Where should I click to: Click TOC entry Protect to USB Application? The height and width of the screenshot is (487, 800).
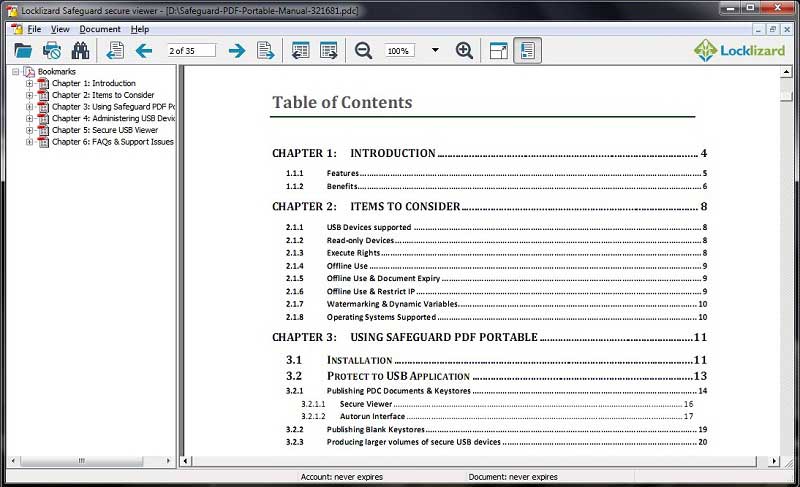[x=496, y=376]
